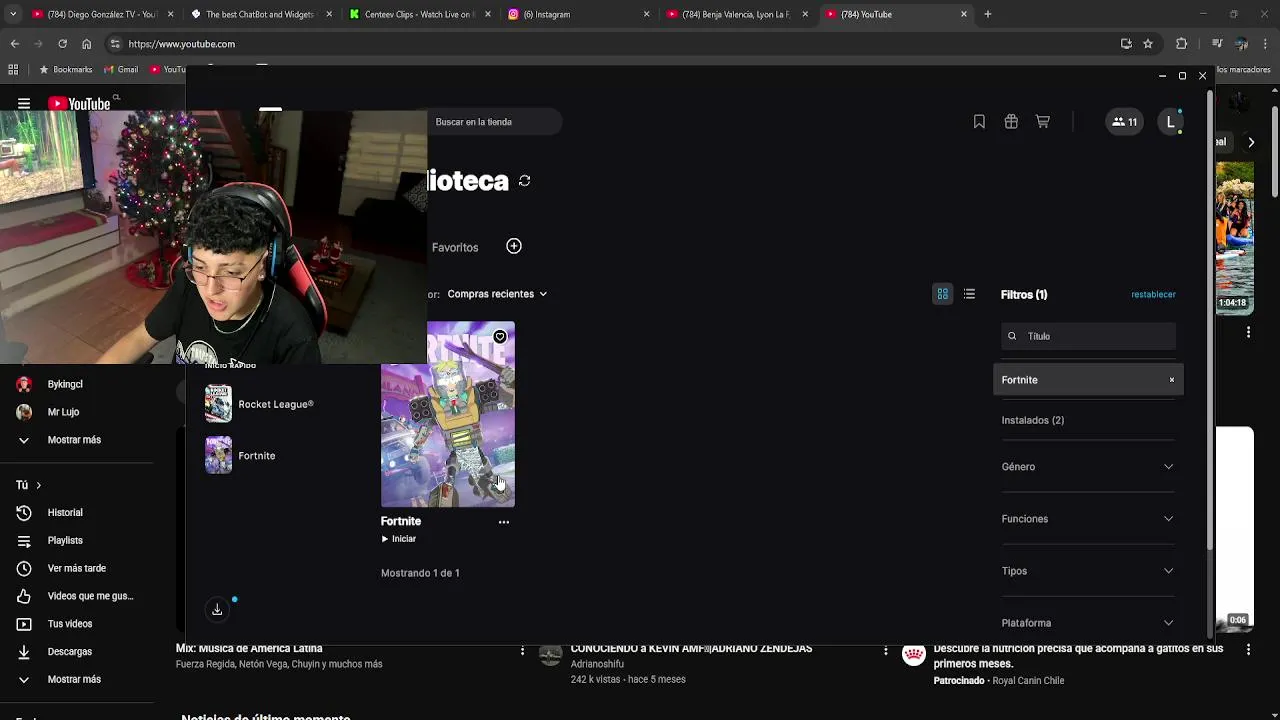Reload the page in Chrome
Viewport: 1280px width, 720px height.
pos(62,44)
